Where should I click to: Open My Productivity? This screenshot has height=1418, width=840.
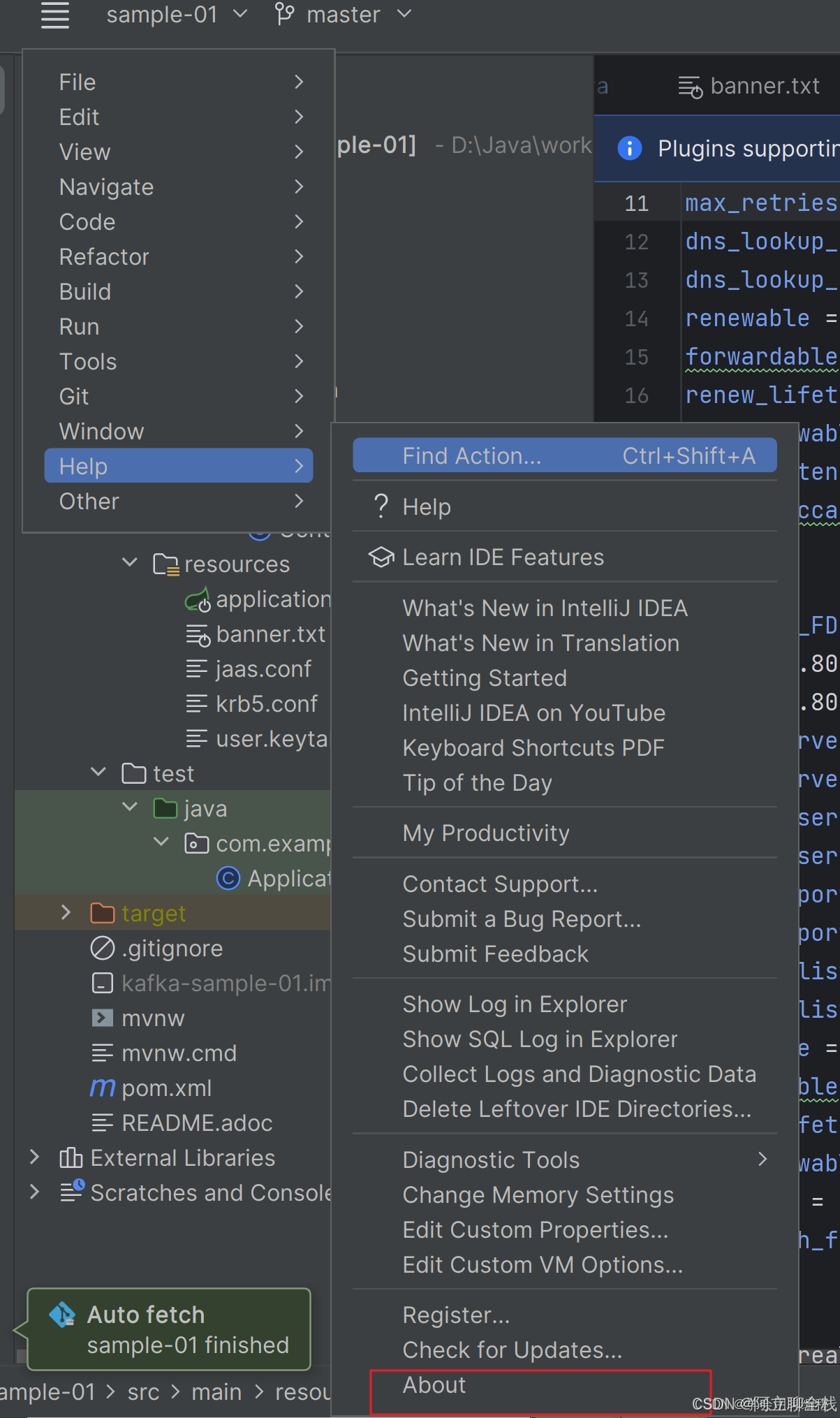pos(565,833)
